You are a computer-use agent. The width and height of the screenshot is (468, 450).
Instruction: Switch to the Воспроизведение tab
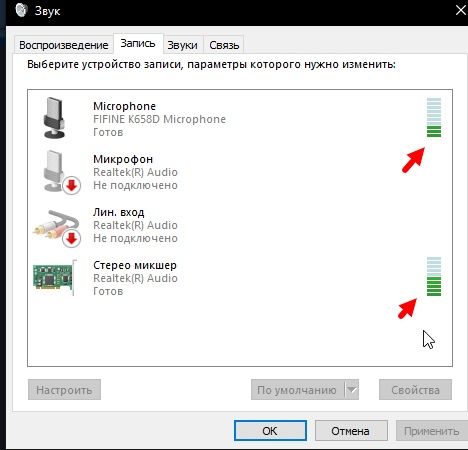pos(64,45)
